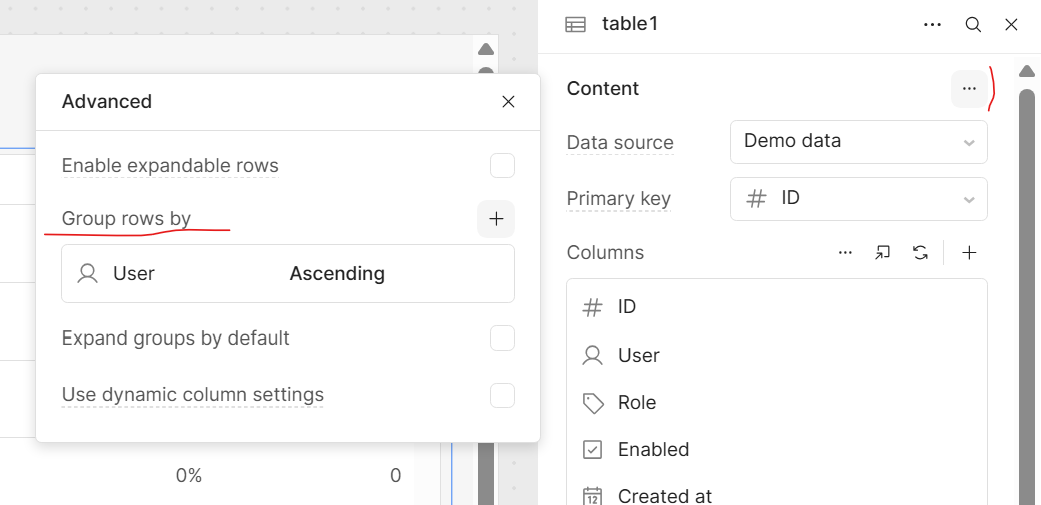Select the Role column item
This screenshot has width=1041, height=505.
pyautogui.click(x=777, y=403)
